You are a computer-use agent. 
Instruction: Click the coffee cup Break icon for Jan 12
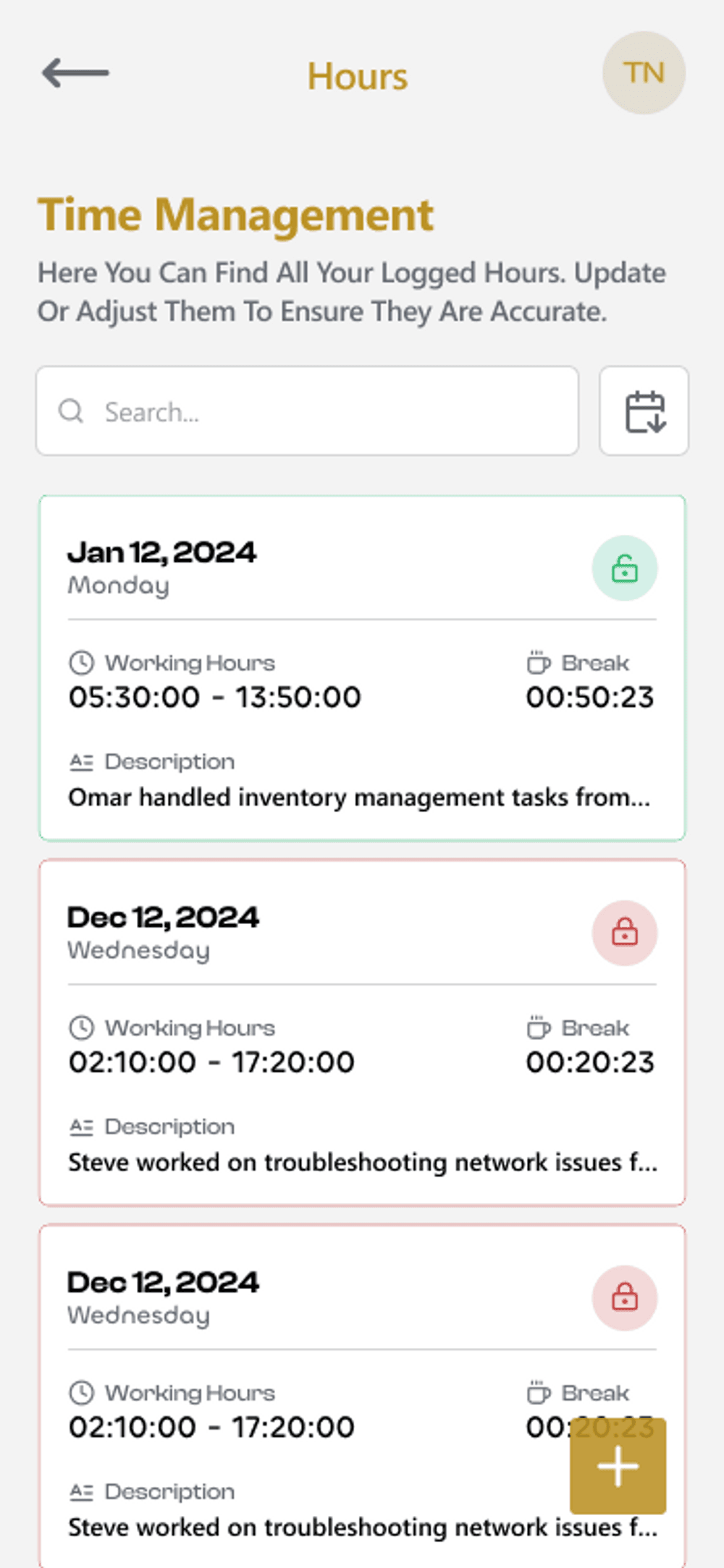click(538, 663)
